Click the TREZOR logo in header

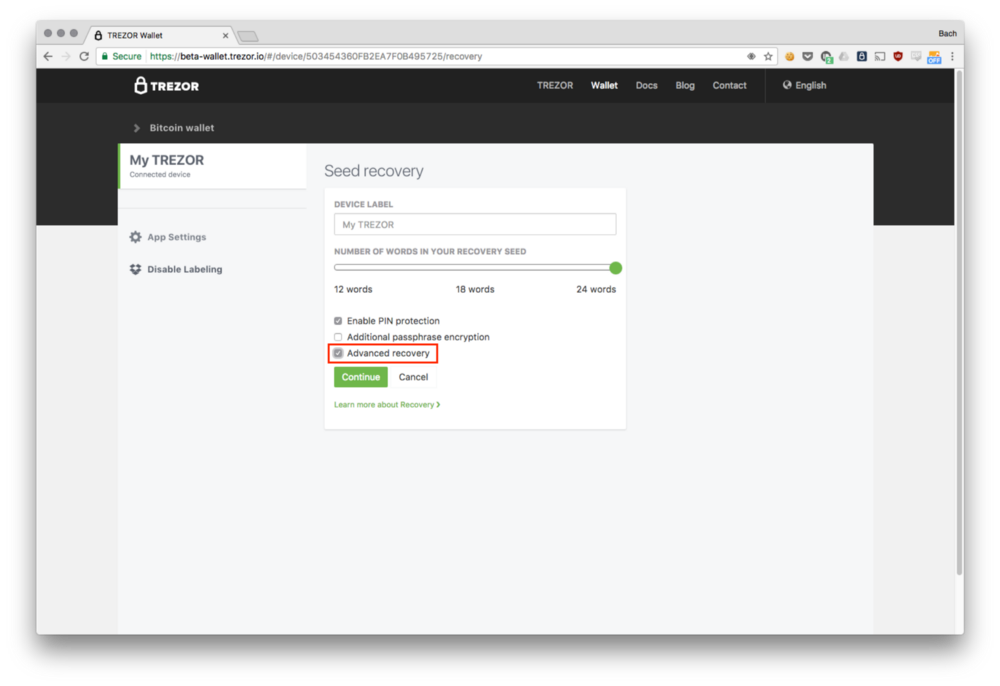[x=167, y=86]
